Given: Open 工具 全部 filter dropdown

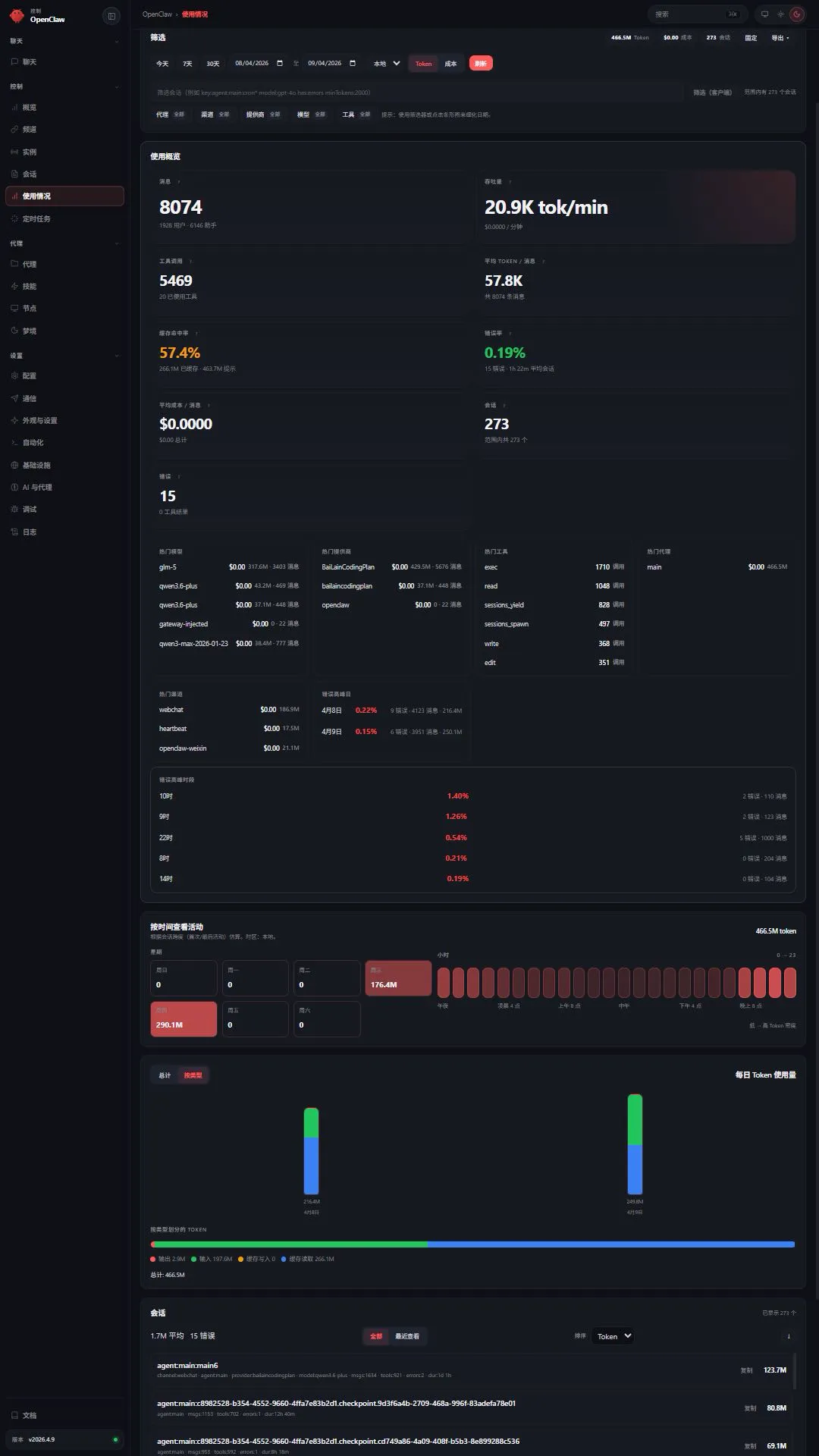Looking at the screenshot, I should coord(356,115).
